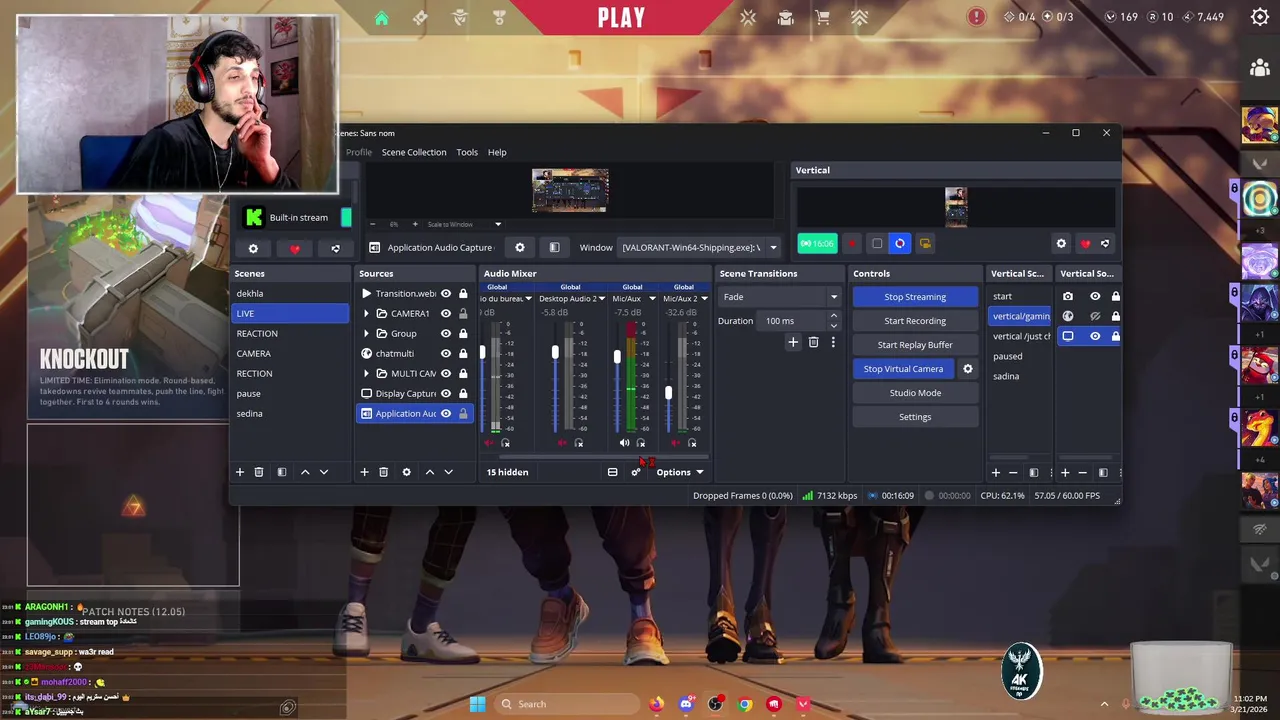This screenshot has width=1280, height=720.
Task: Show hidden second Vertical Source eye
Action: [1095, 316]
